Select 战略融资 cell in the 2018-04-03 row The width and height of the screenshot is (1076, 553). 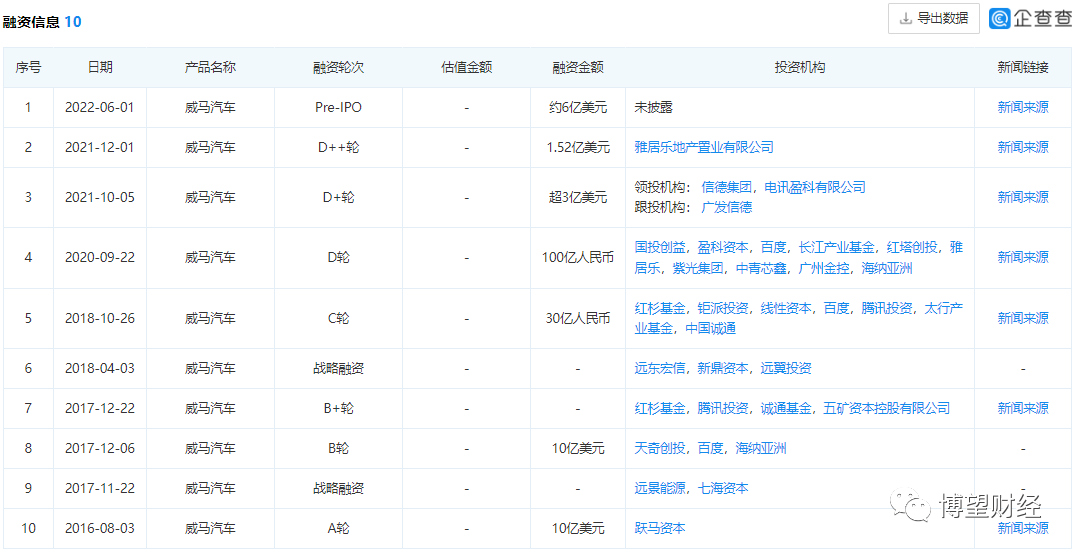(x=338, y=368)
